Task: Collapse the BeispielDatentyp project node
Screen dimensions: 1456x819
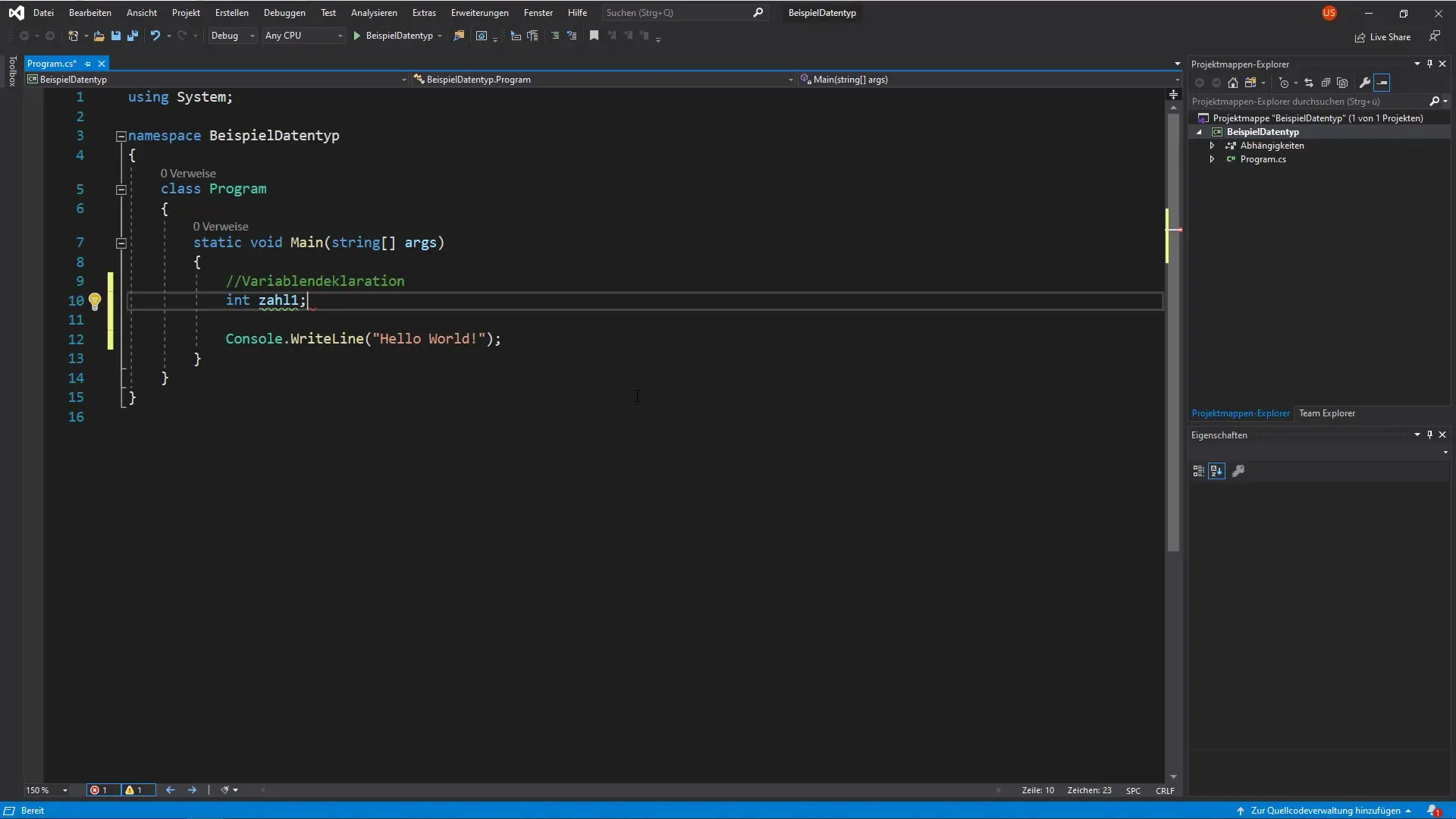Action: tap(1199, 132)
